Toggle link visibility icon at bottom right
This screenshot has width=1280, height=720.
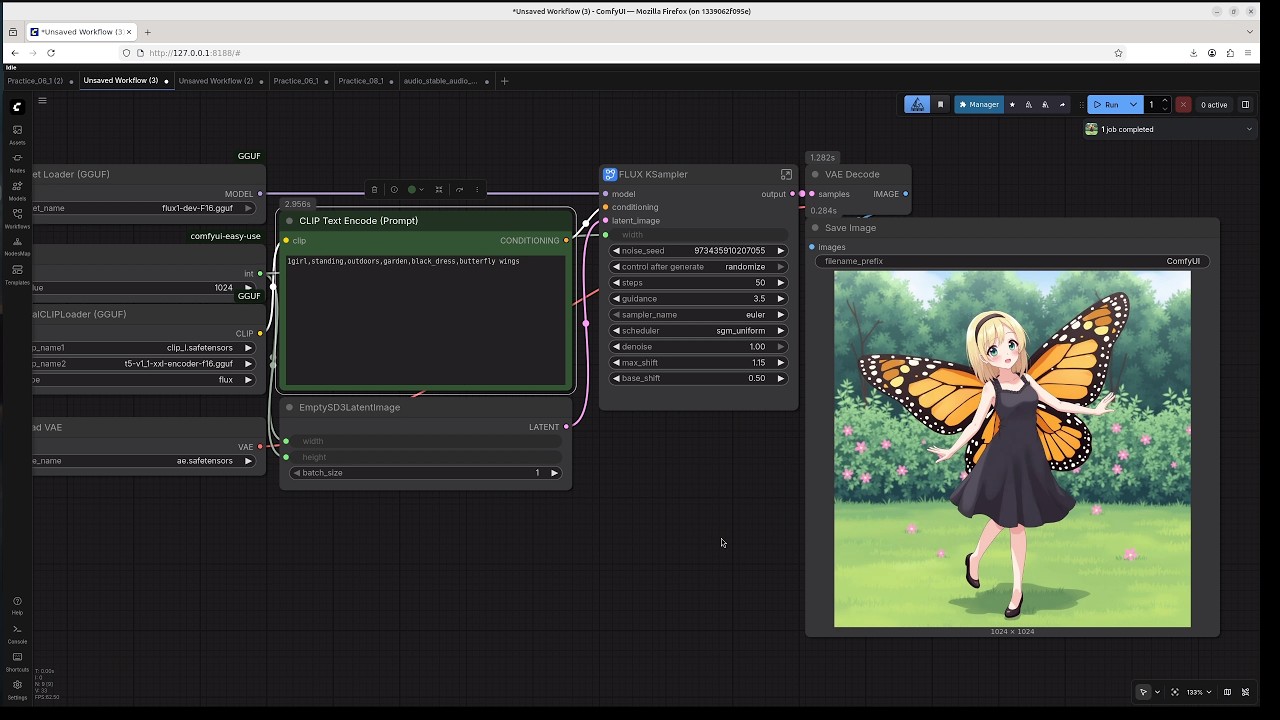(1245, 692)
